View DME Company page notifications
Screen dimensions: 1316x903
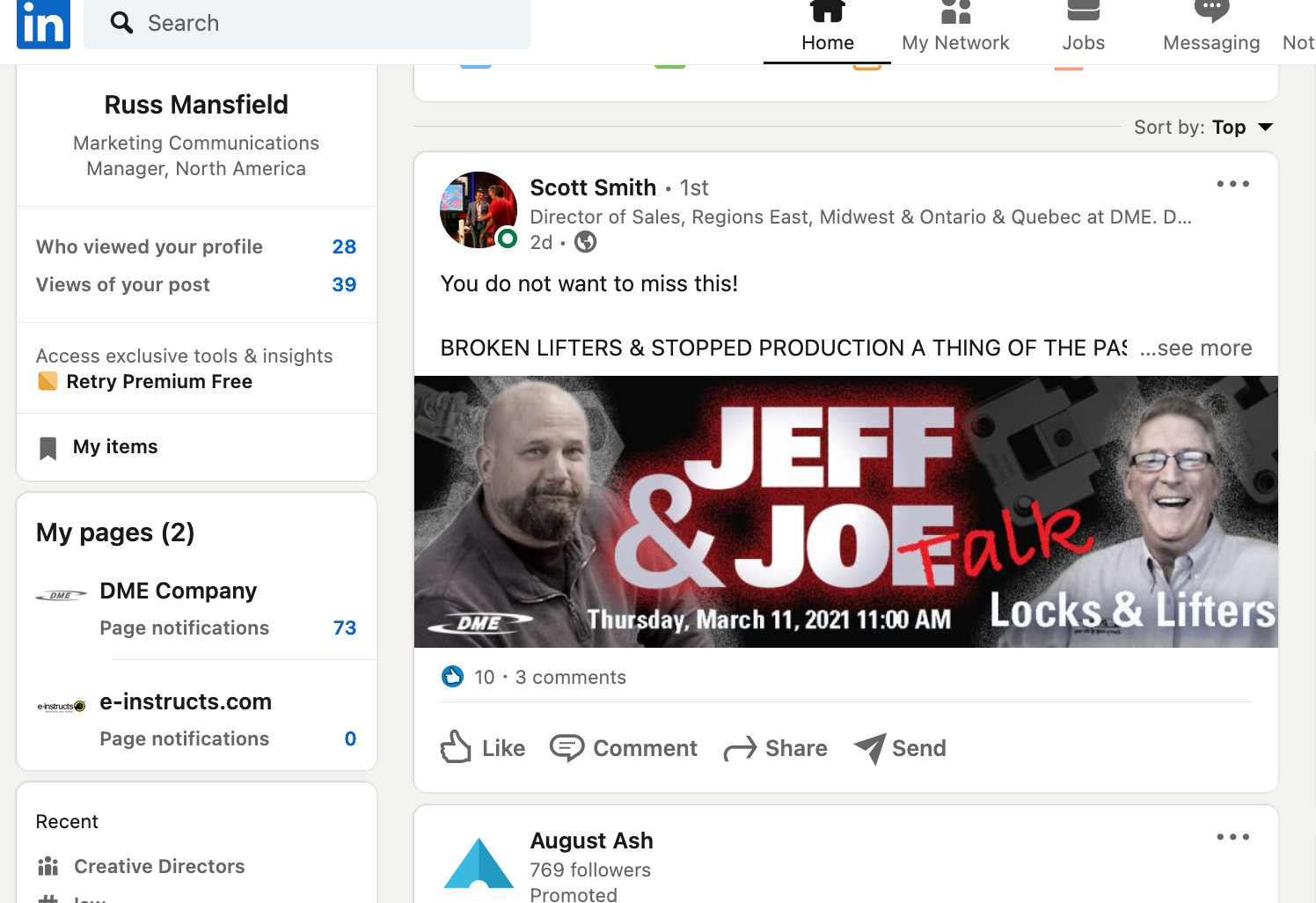click(228, 628)
